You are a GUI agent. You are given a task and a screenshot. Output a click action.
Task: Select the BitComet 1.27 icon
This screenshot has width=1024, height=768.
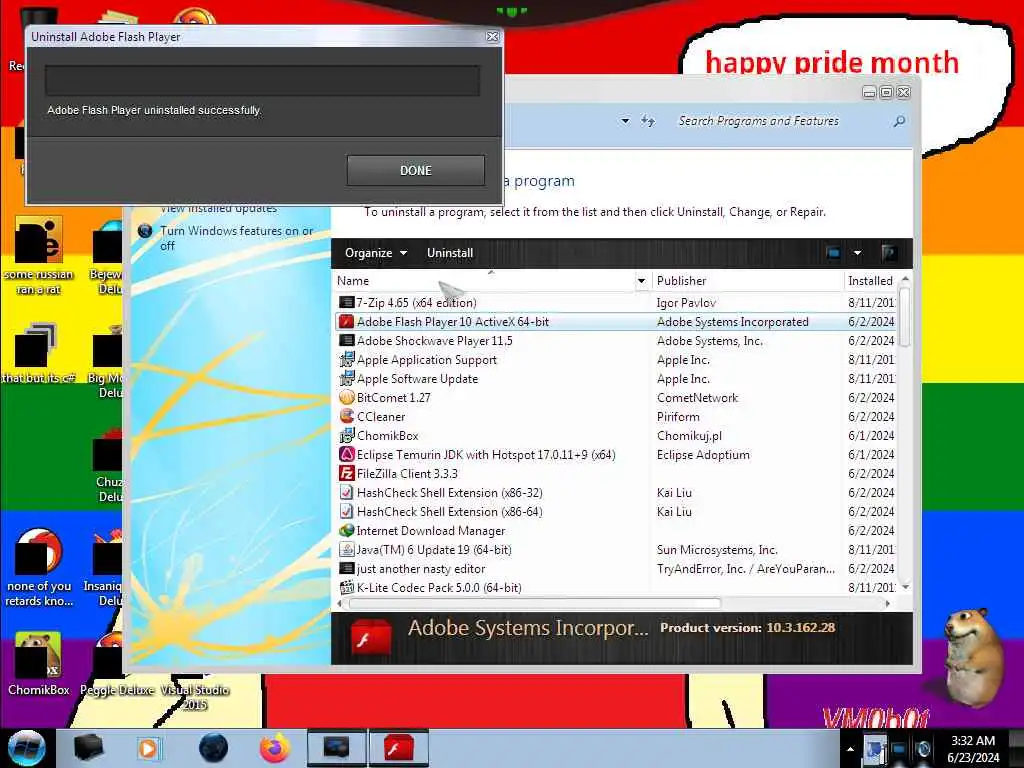click(347, 397)
